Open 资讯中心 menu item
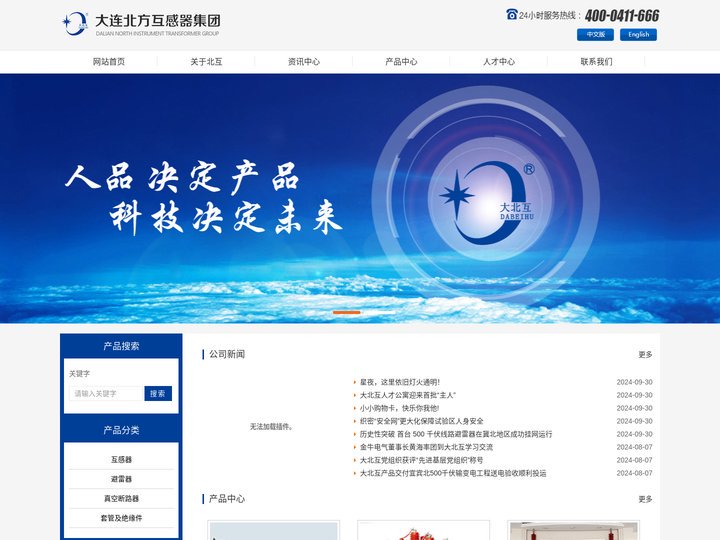720x540 pixels. pos(304,62)
